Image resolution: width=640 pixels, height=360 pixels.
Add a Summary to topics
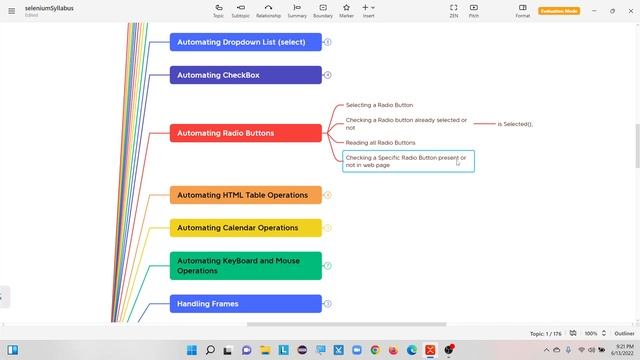coord(297,11)
